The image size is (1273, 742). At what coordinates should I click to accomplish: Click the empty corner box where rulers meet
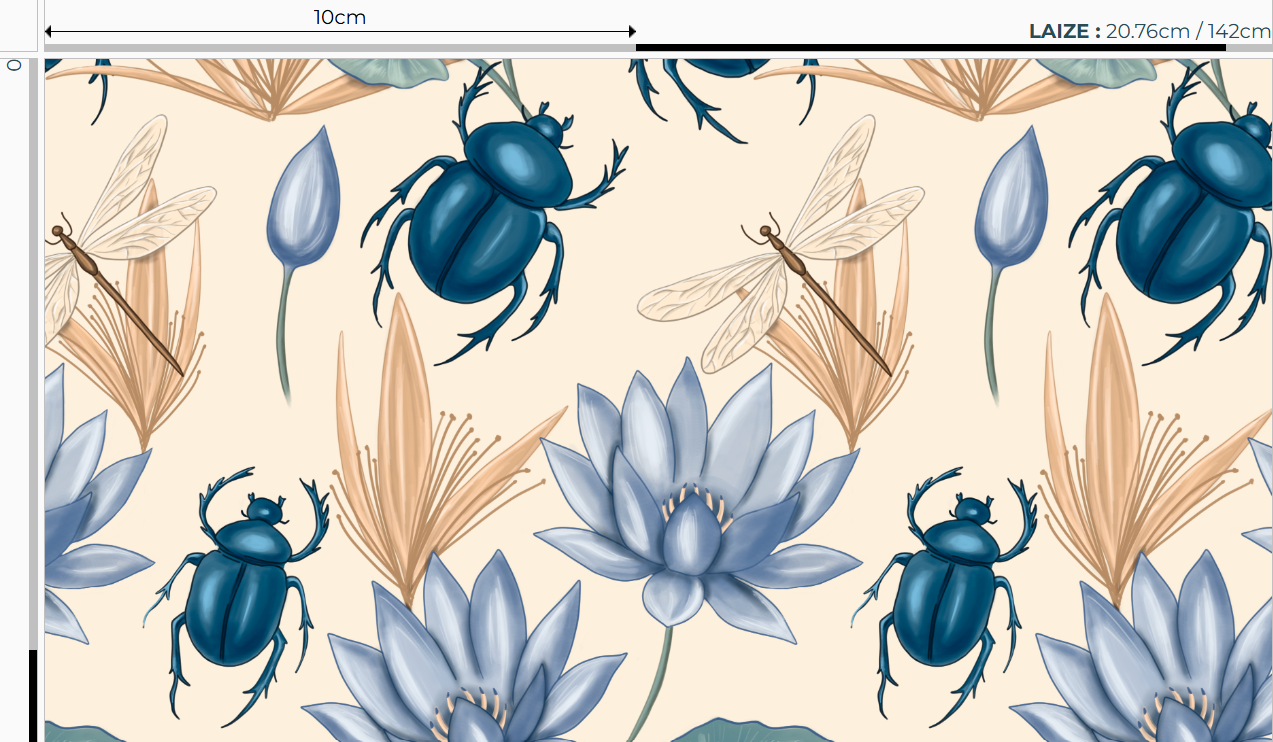click(18, 25)
